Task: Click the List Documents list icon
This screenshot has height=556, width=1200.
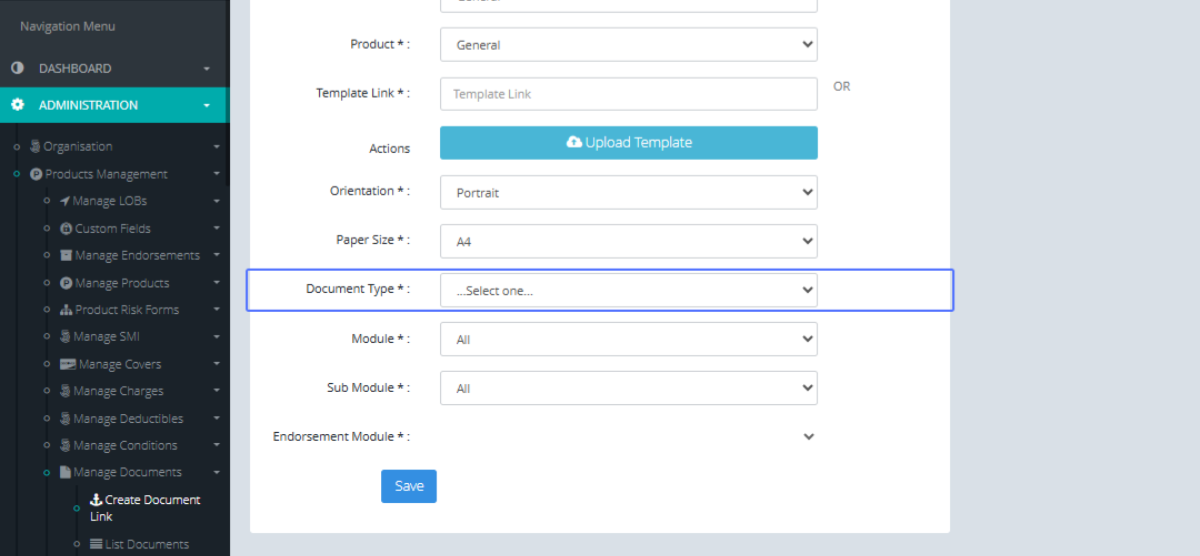Action: point(96,545)
